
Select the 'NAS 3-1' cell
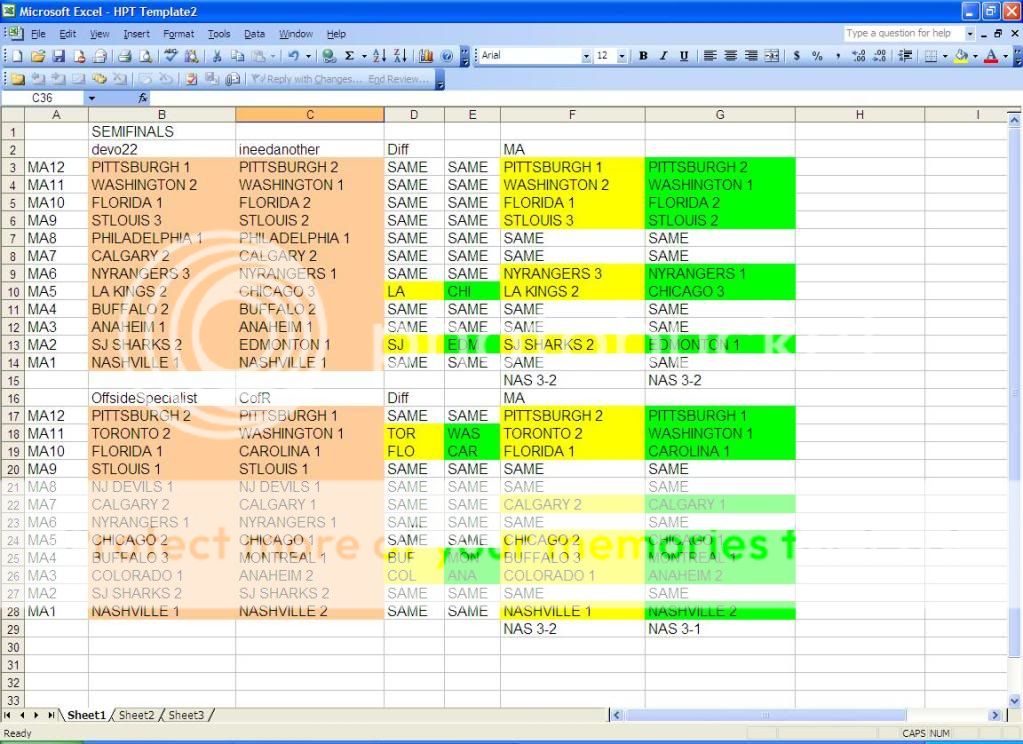720,629
